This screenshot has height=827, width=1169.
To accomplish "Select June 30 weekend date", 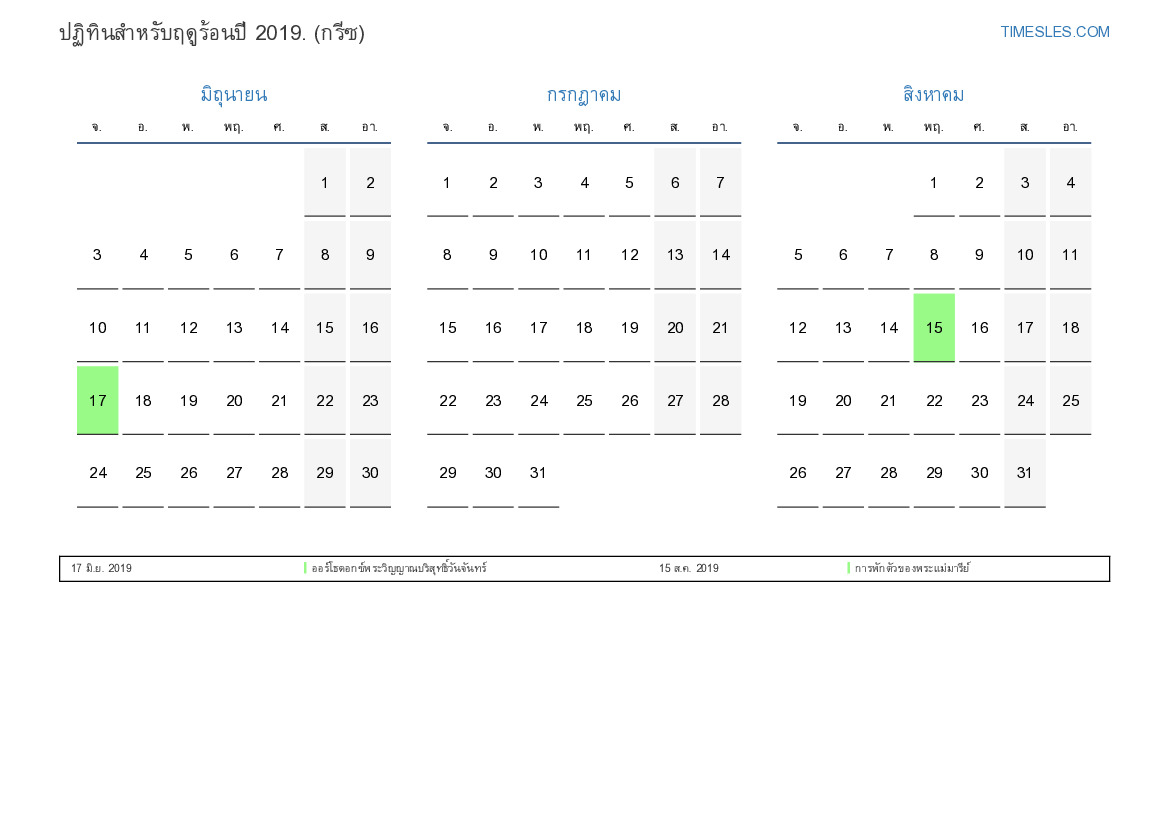I will 370,472.
